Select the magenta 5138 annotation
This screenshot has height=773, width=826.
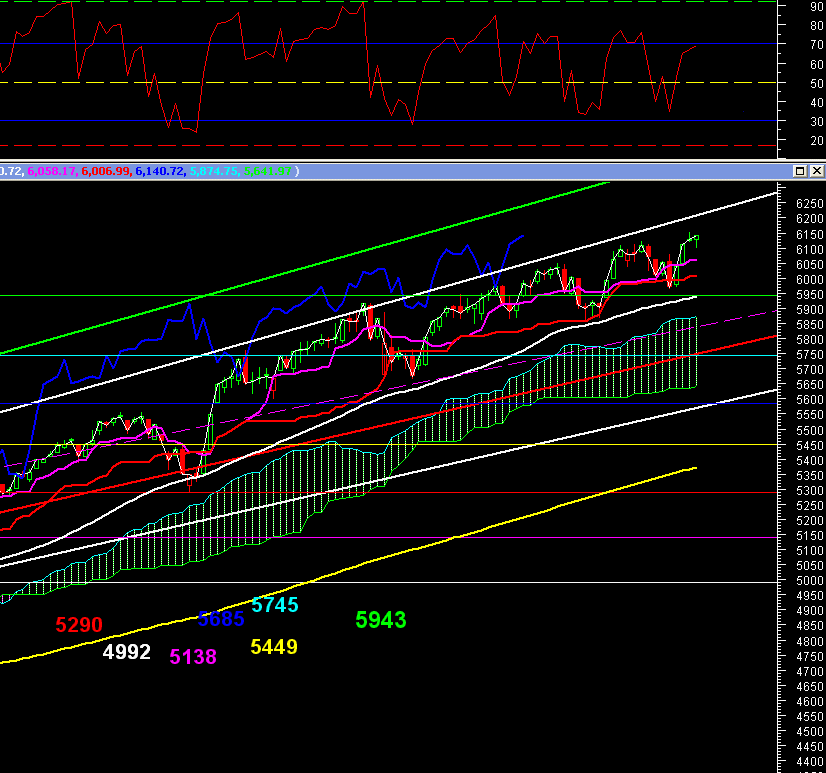(x=193, y=657)
